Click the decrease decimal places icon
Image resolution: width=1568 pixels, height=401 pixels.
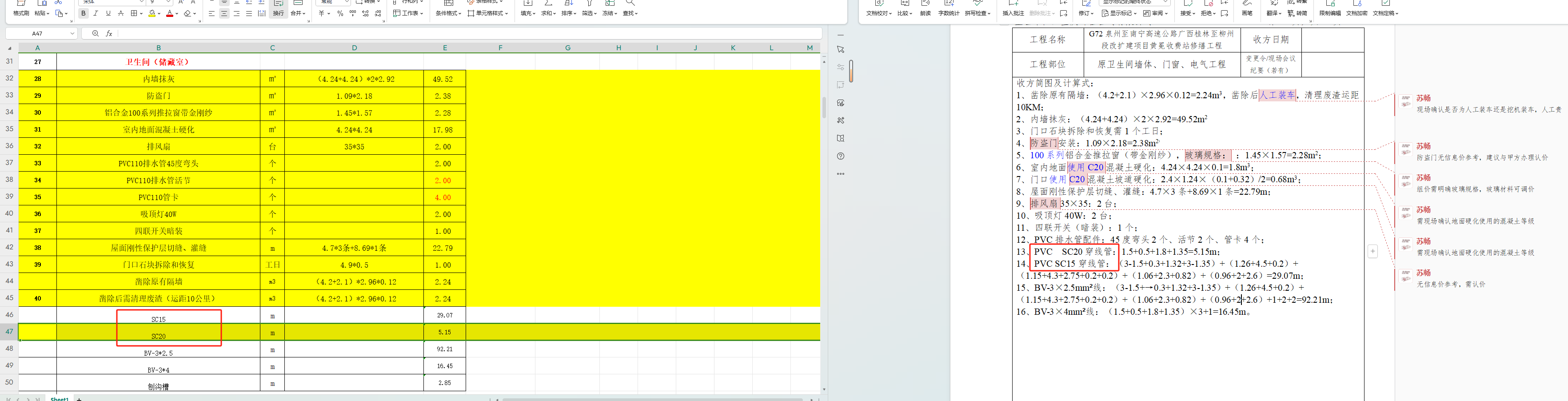(x=378, y=13)
